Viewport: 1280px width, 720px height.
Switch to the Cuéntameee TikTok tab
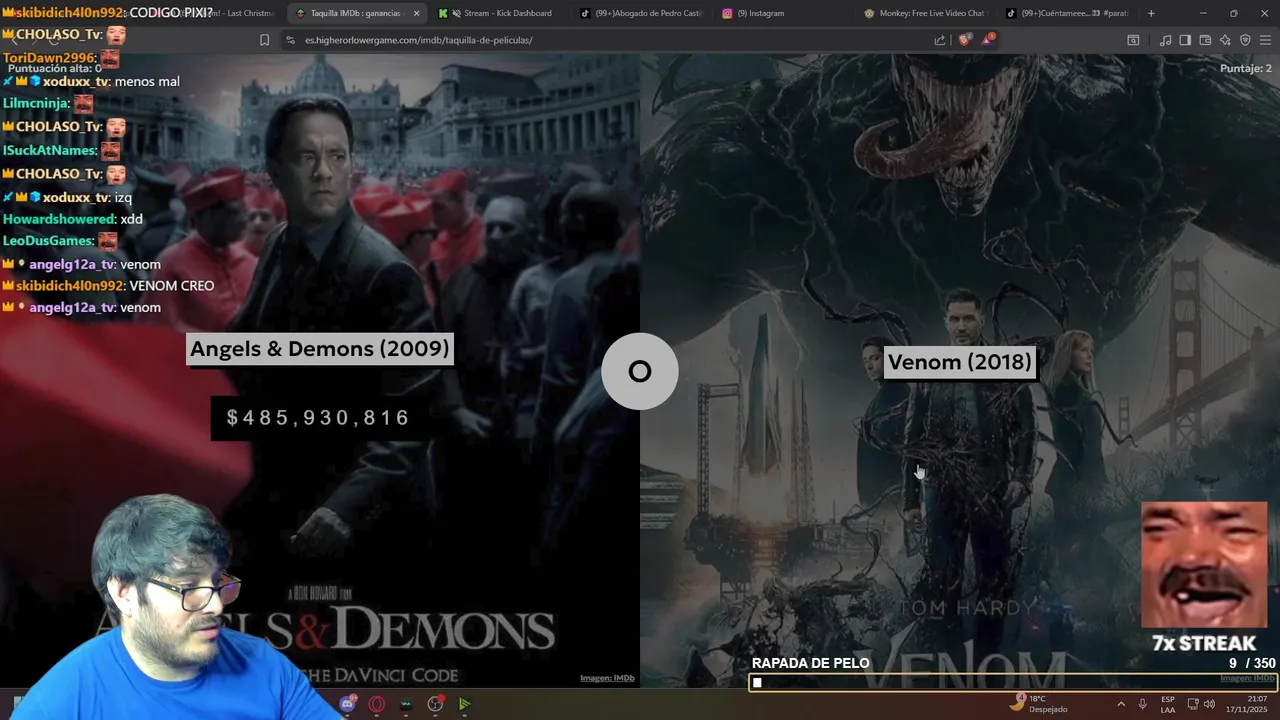click(x=1068, y=13)
